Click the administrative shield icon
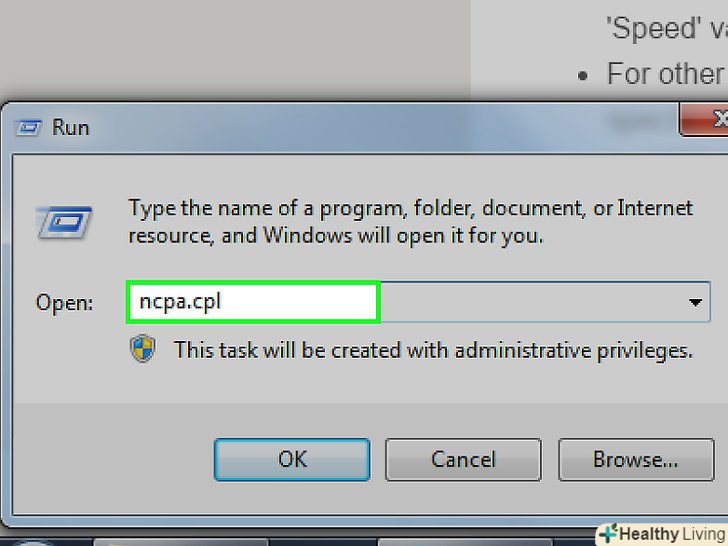The height and width of the screenshot is (546, 728). (143, 349)
